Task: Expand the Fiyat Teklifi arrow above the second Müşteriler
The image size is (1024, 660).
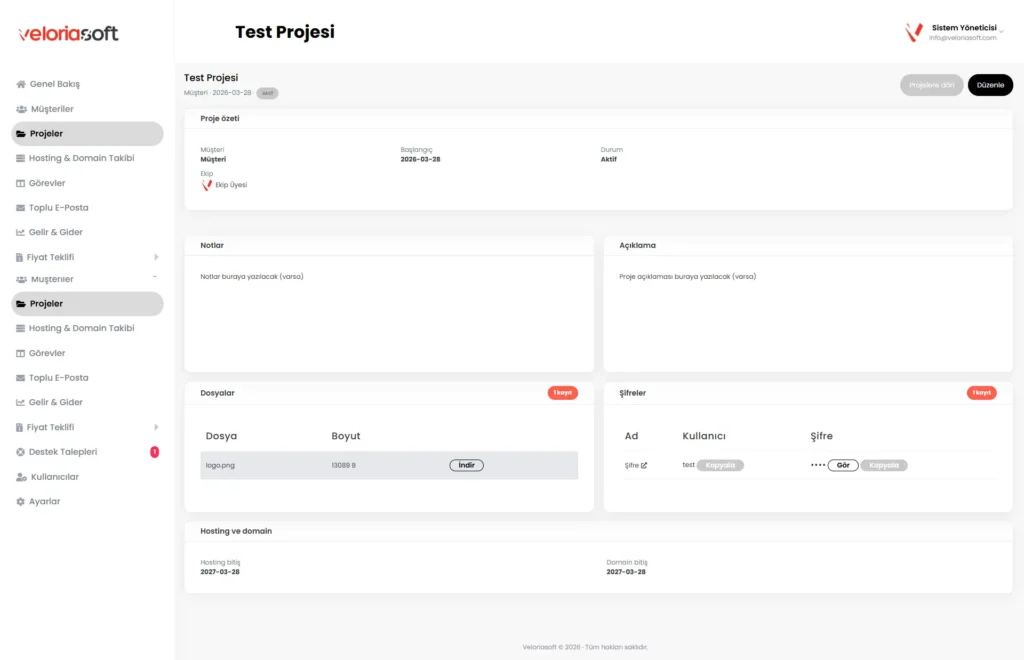Action: 156,257
